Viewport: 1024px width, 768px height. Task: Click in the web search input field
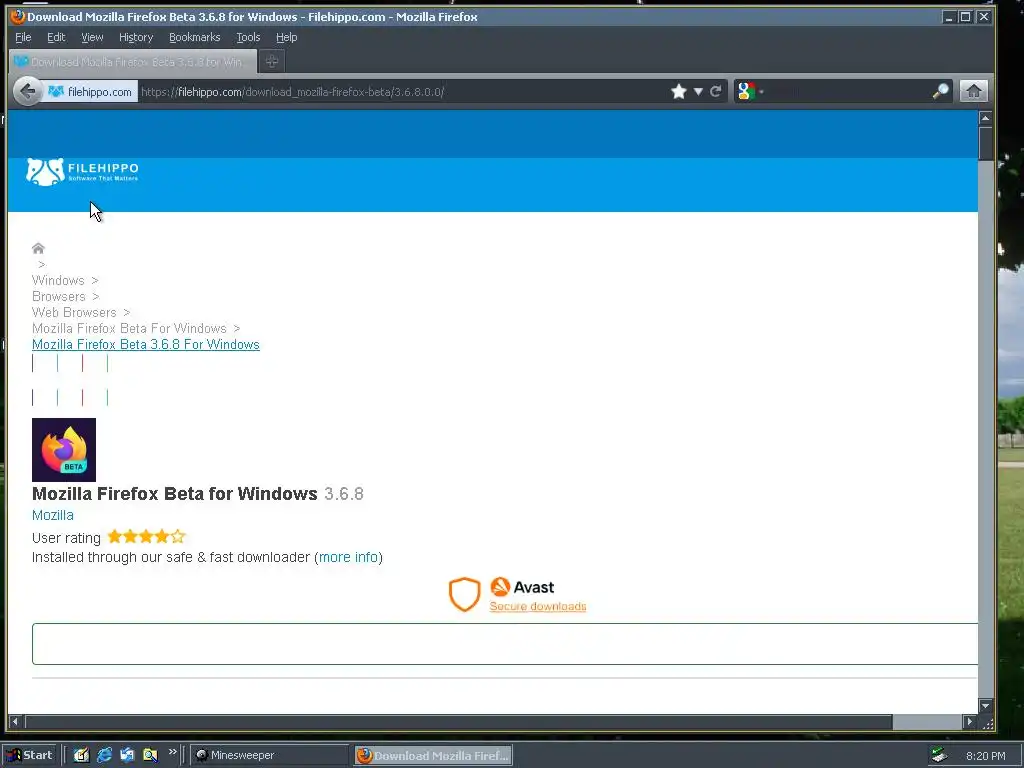pyautogui.click(x=848, y=91)
